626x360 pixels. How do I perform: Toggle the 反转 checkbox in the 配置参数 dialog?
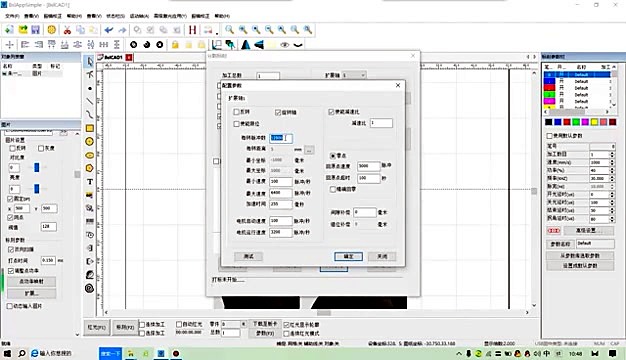236,112
